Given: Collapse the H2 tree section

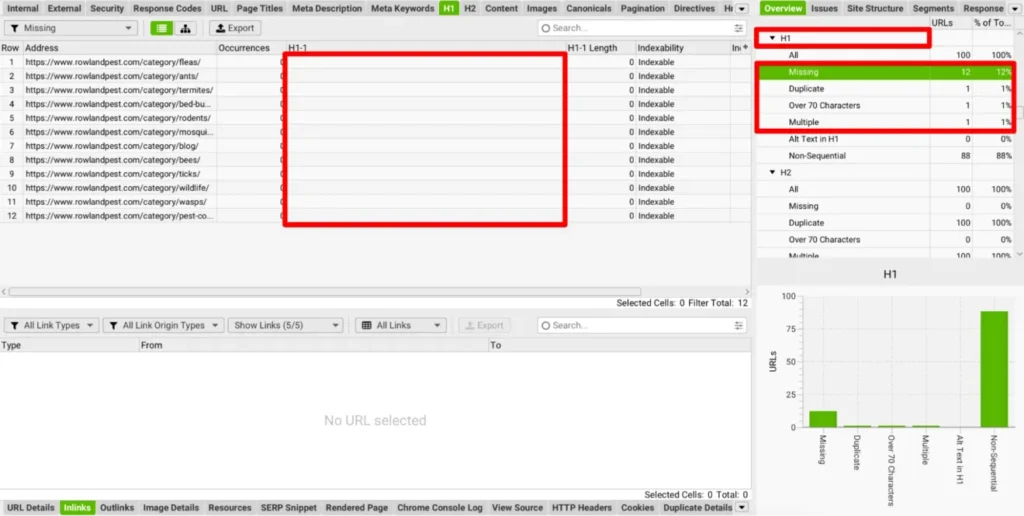Looking at the screenshot, I should click(772, 172).
